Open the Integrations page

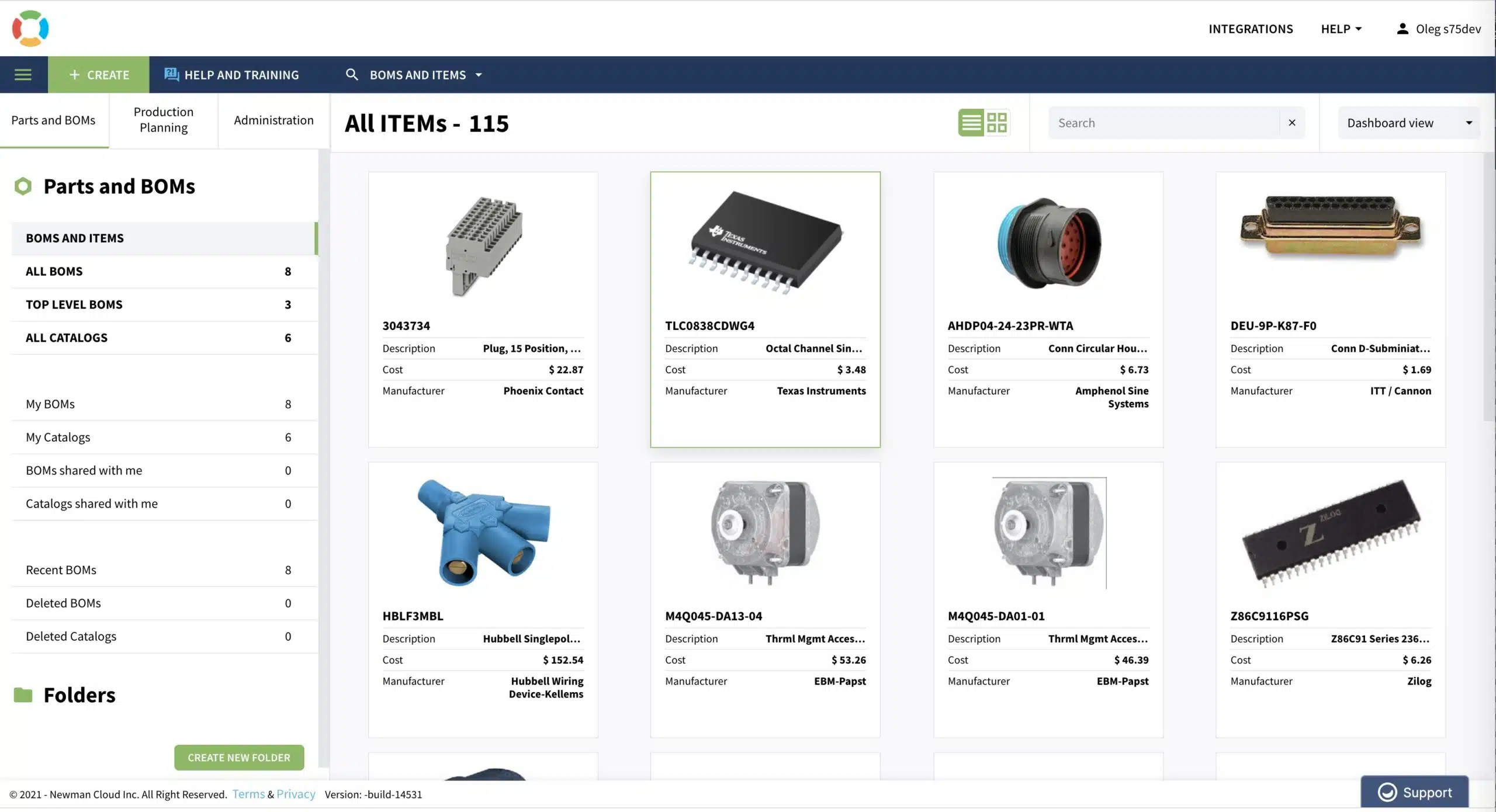tap(1251, 29)
